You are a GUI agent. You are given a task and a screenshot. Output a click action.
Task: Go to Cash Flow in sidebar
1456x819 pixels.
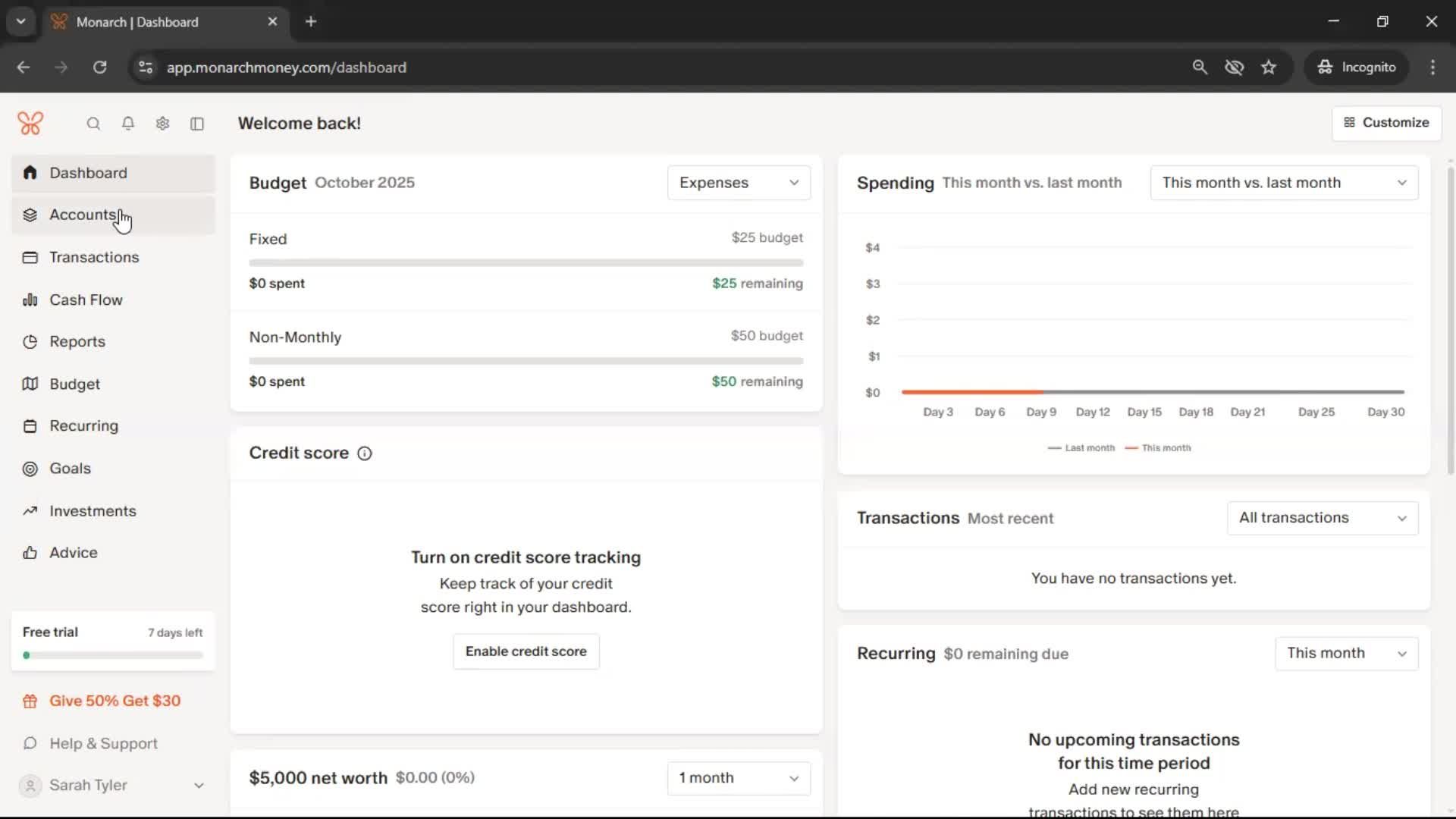coord(86,300)
